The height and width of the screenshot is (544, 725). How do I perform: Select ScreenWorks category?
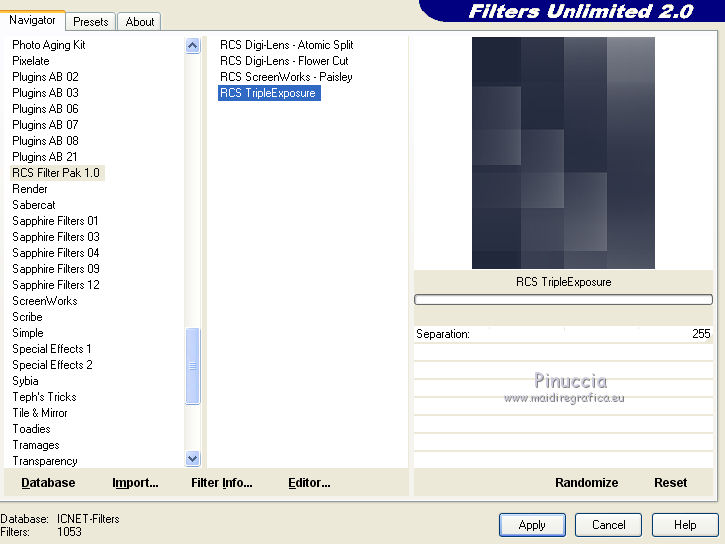pyautogui.click(x=44, y=301)
